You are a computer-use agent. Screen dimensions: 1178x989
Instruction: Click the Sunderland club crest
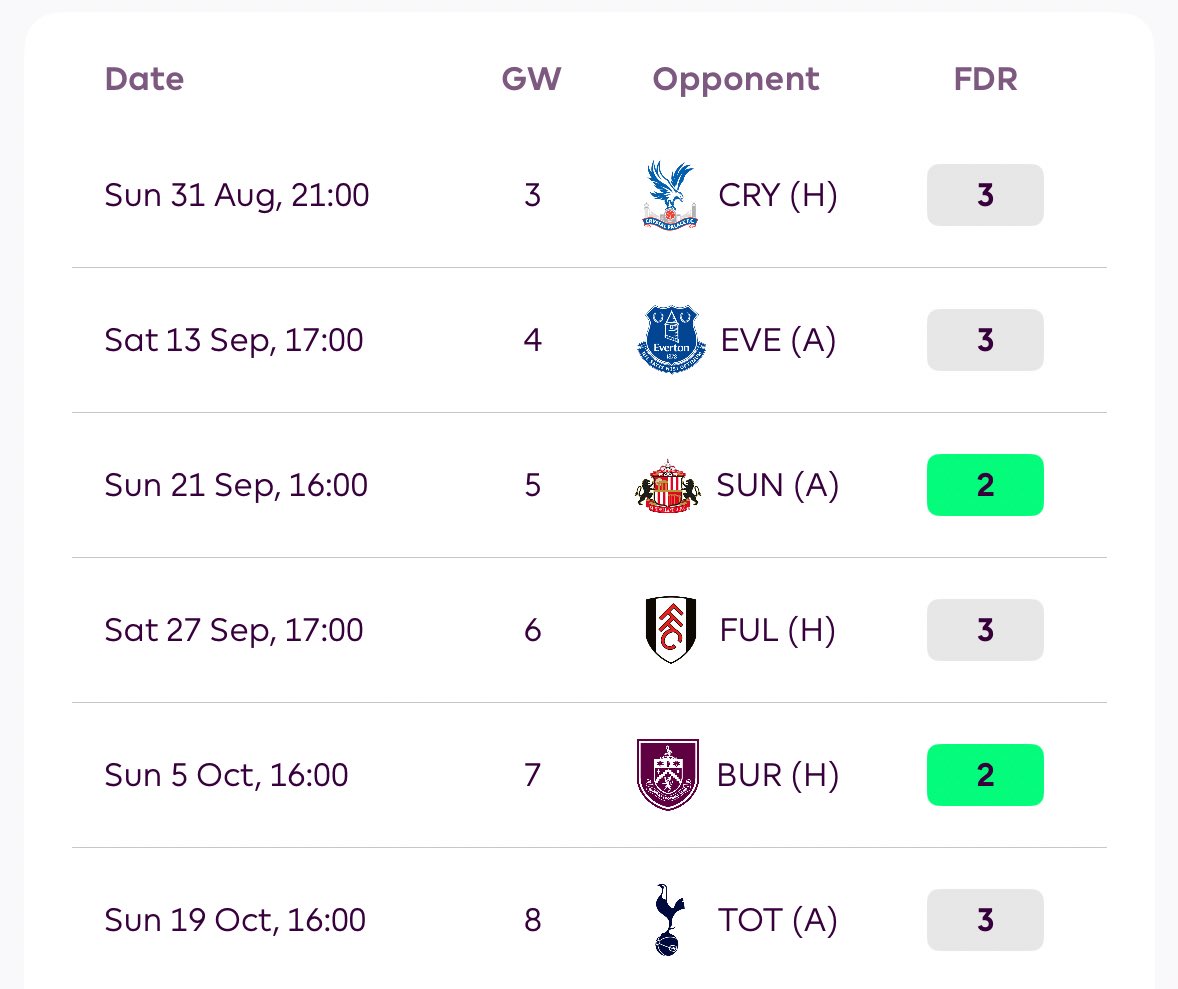point(667,485)
